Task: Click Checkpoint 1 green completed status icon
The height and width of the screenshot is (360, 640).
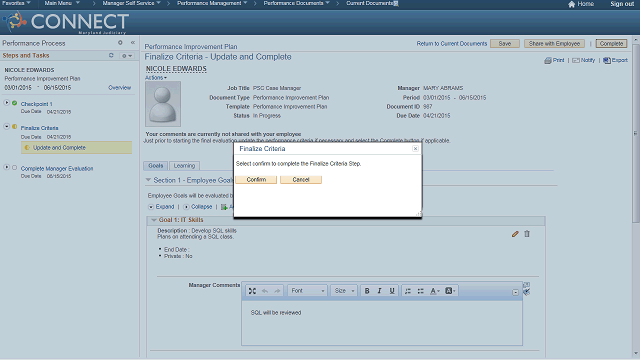Action: (15, 103)
